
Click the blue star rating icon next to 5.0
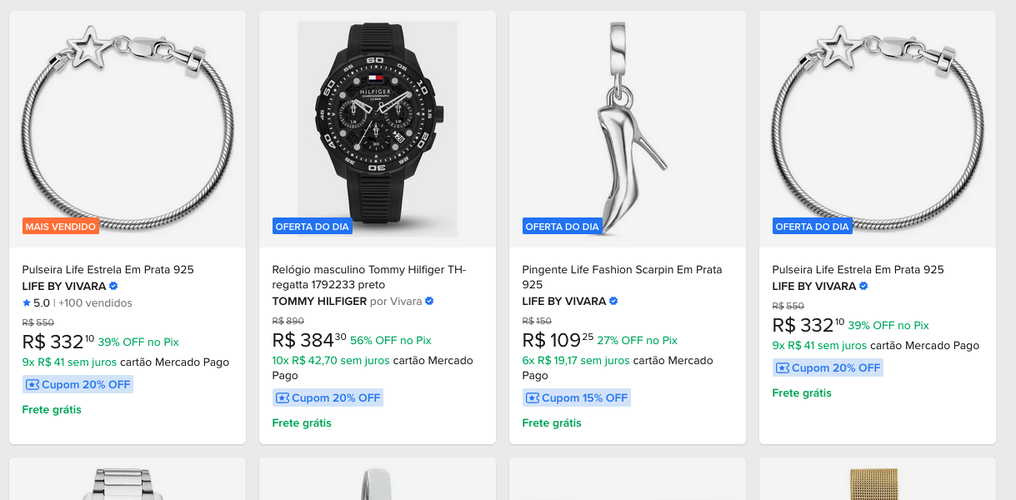pos(27,302)
